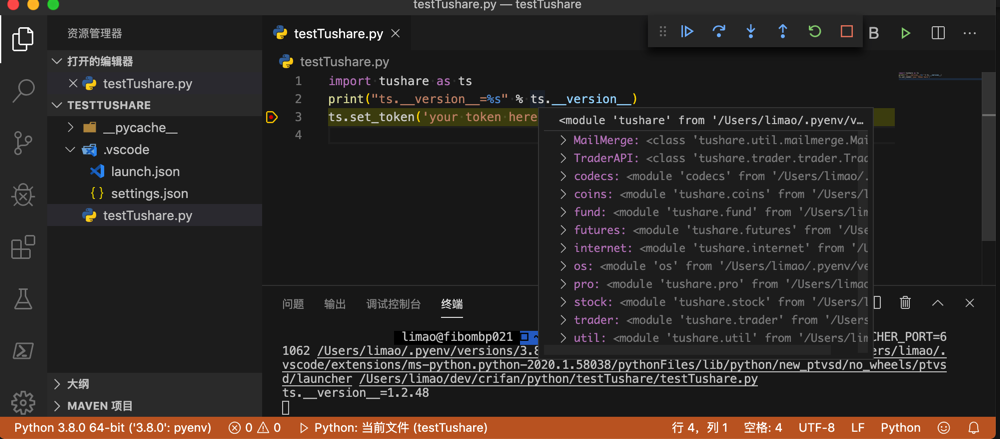Delete the terminal with the trash icon
This screenshot has height=439, width=1000.
coord(905,303)
